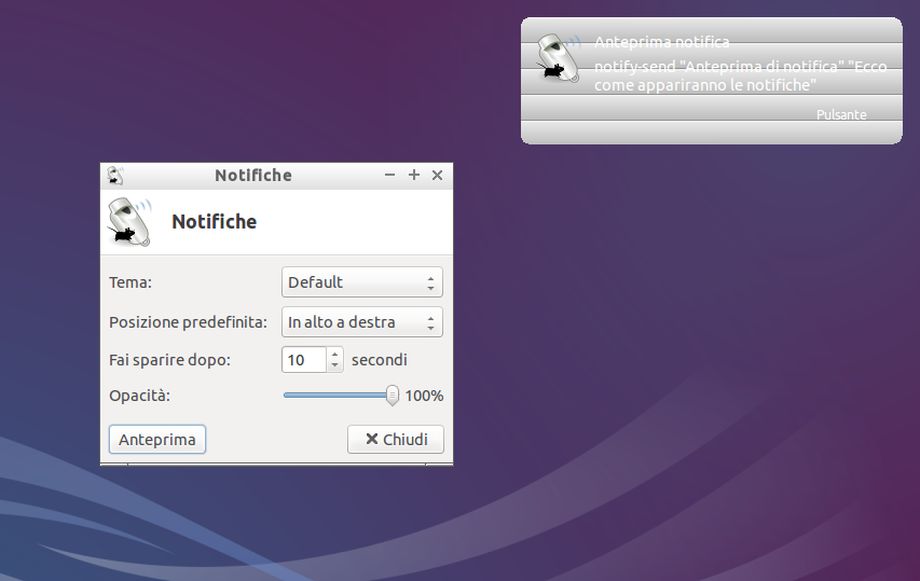Click inside the seconds input showing 10
Image resolution: width=920 pixels, height=581 pixels.
point(305,359)
